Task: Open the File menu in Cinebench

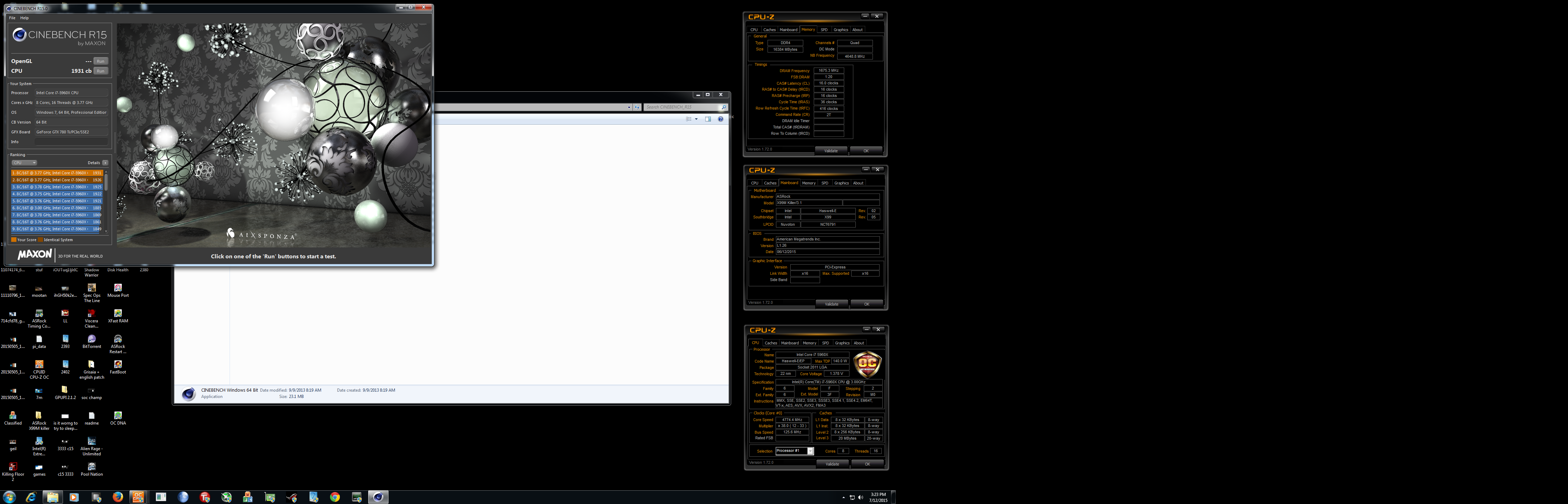Action: point(12,17)
